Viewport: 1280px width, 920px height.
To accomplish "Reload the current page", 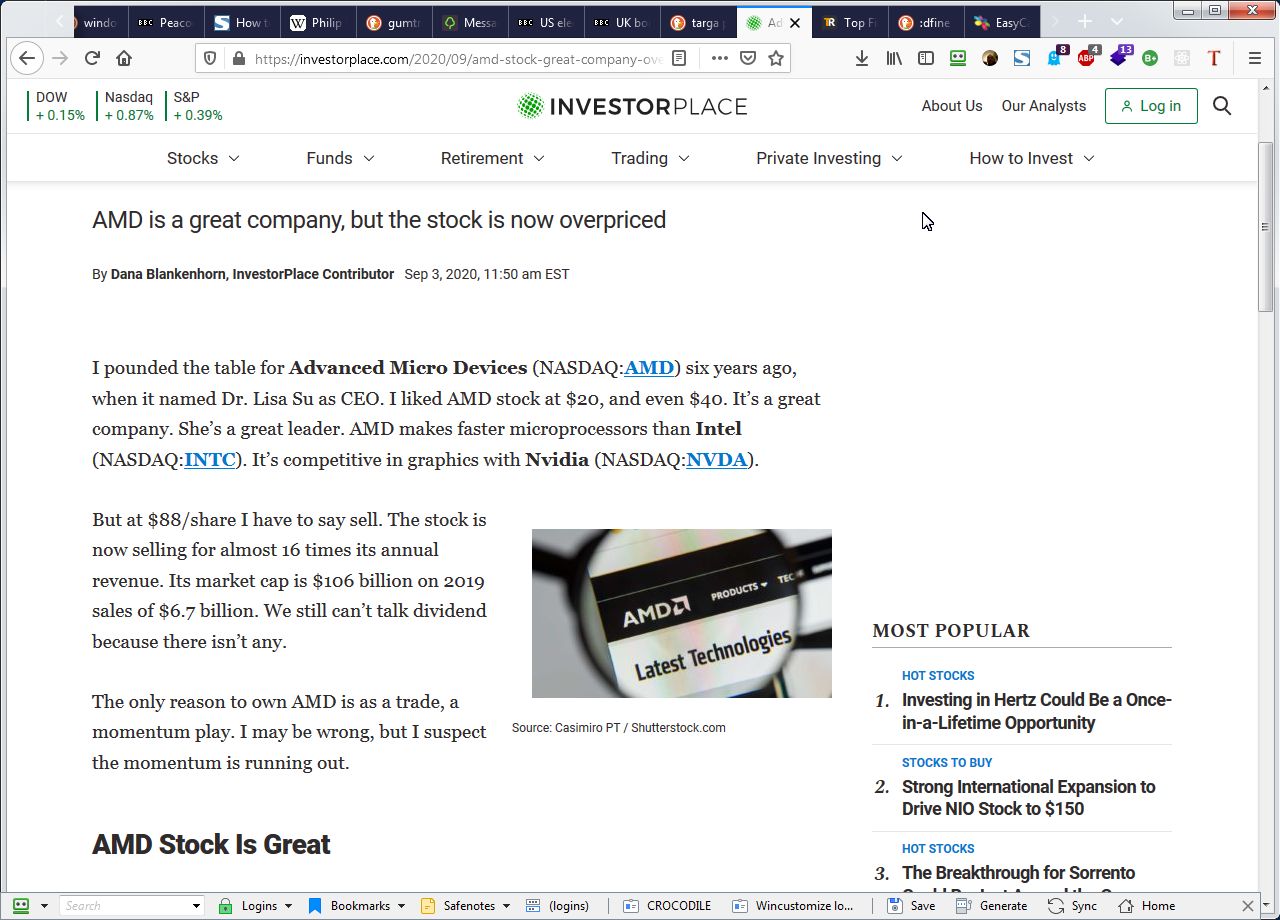I will point(92,58).
